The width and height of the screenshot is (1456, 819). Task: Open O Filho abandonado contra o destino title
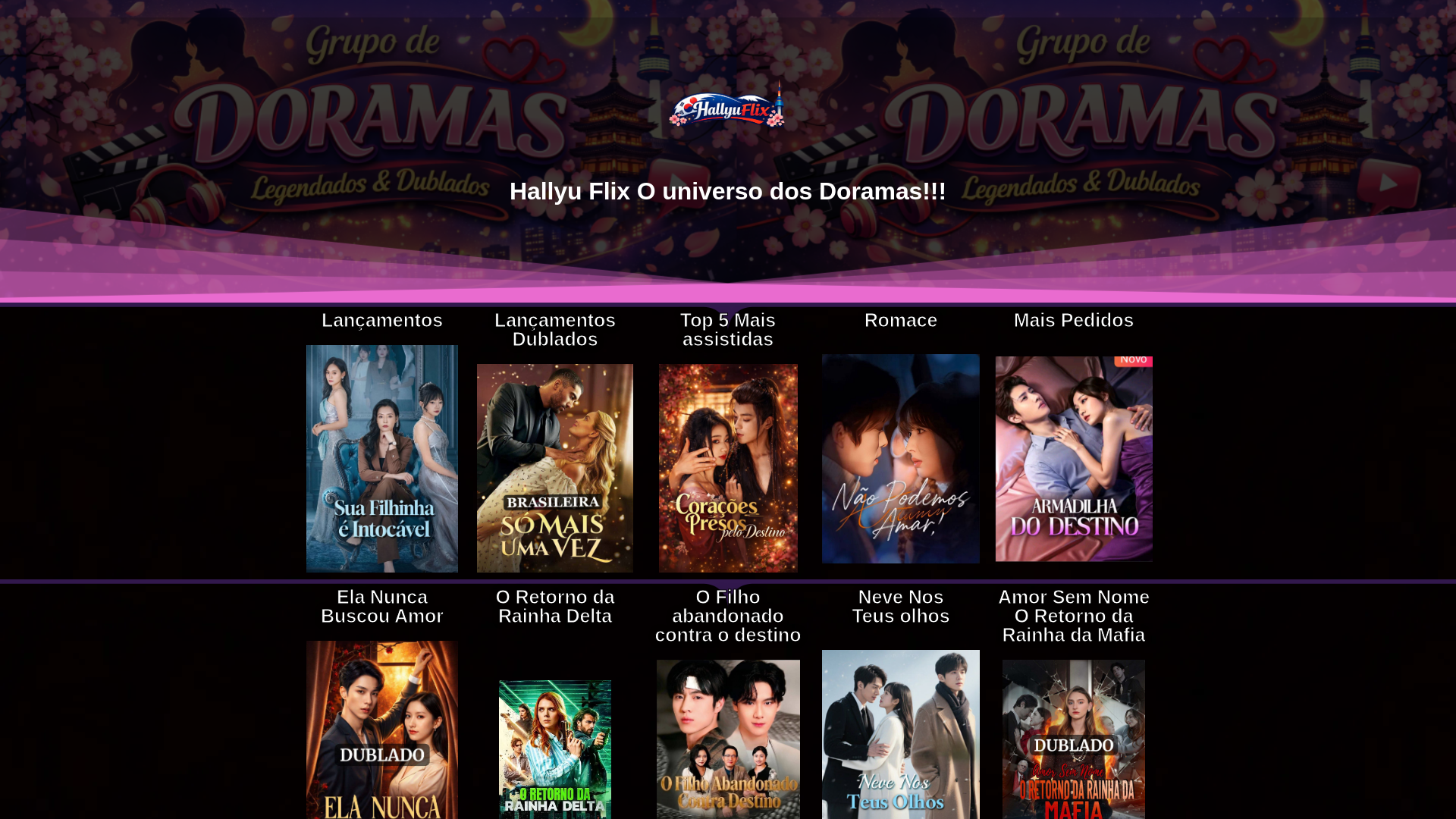click(x=728, y=616)
